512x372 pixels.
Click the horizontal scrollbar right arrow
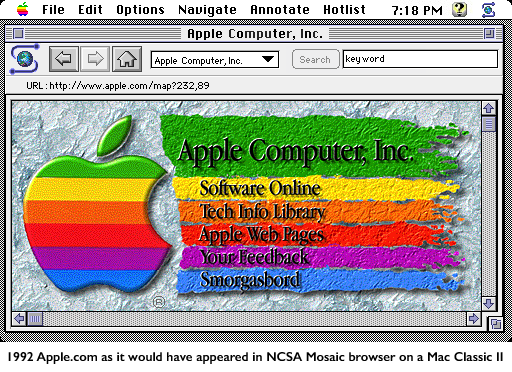pyautogui.click(x=473, y=319)
